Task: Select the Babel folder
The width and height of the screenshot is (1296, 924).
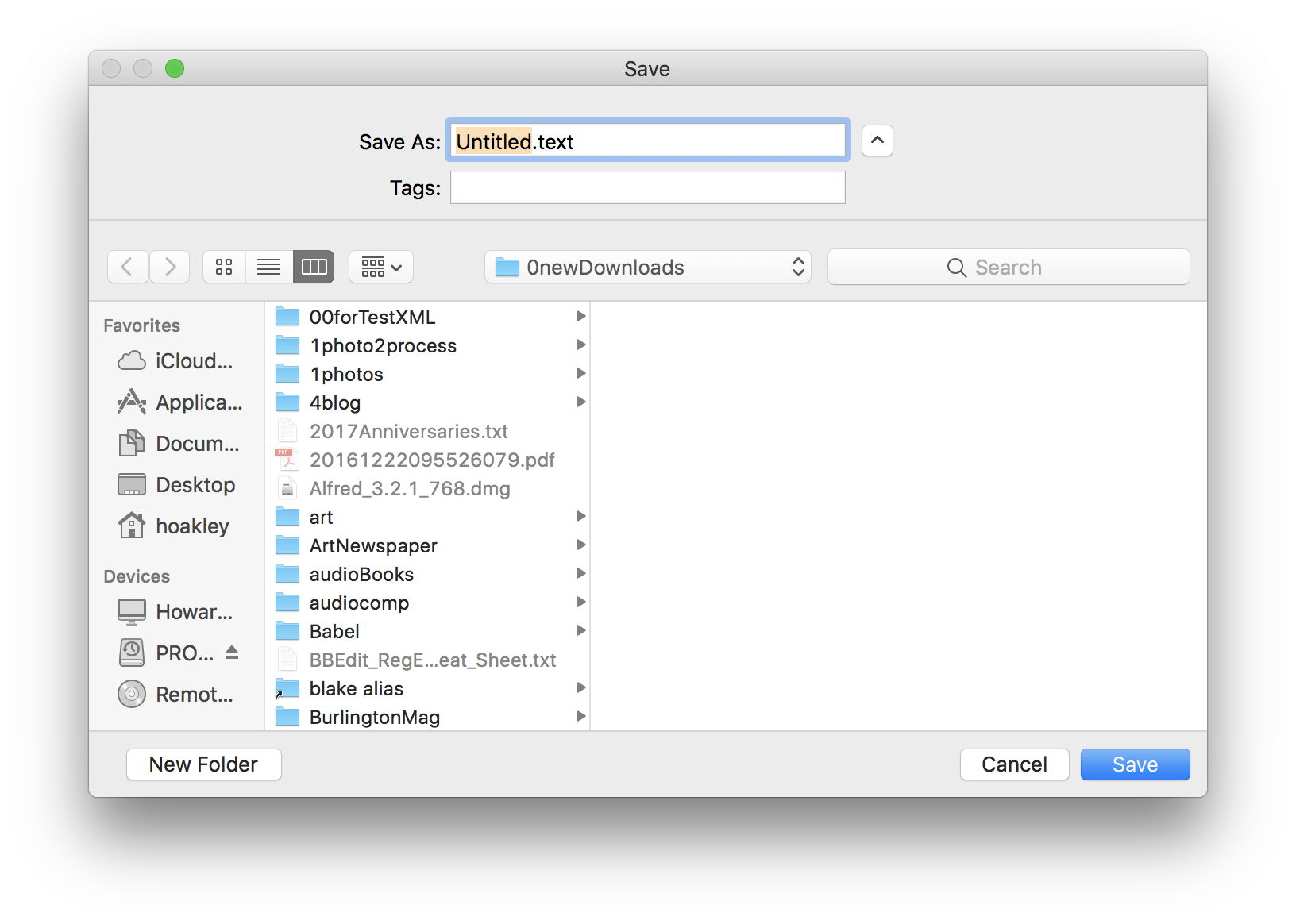Action: pos(427,631)
